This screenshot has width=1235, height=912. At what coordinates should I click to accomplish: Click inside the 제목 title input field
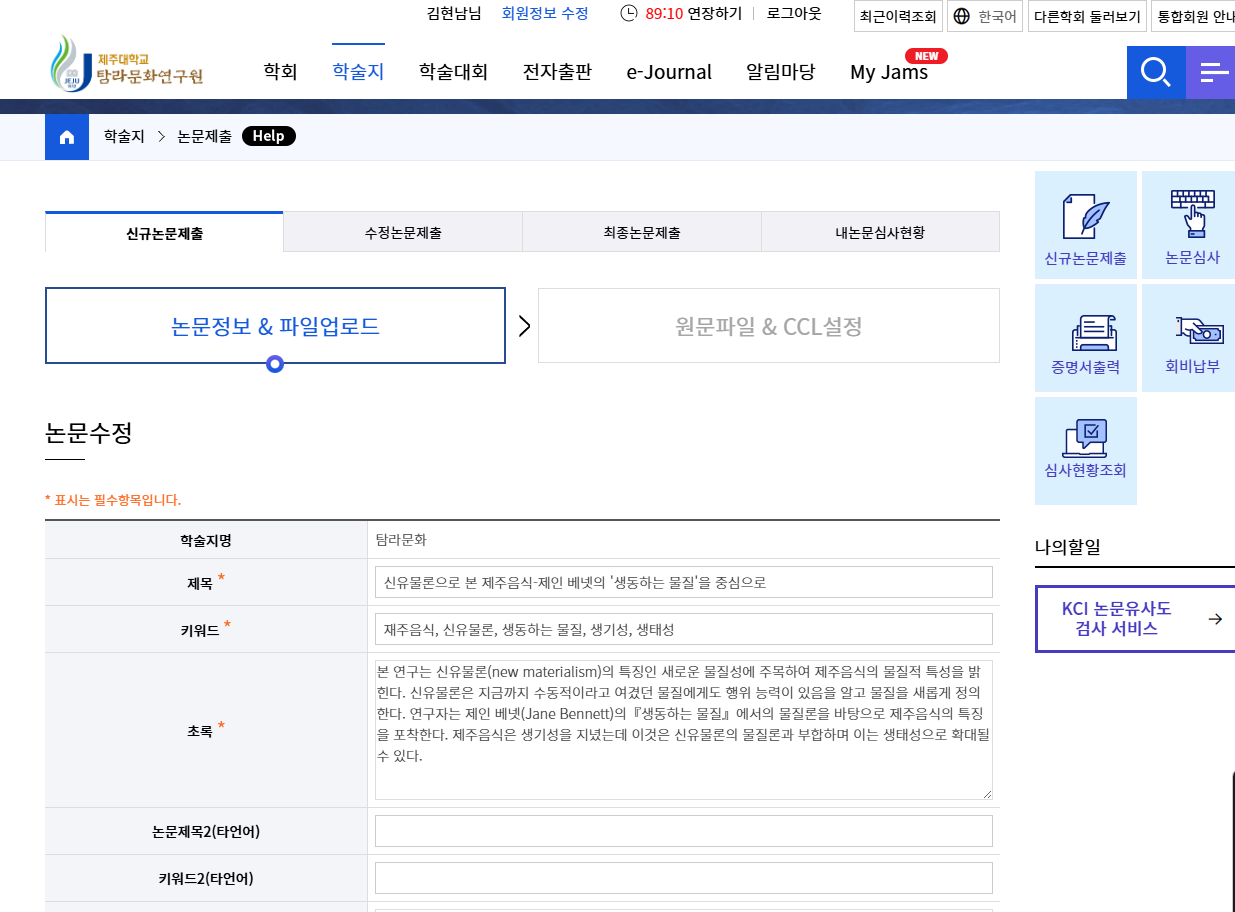click(x=683, y=582)
